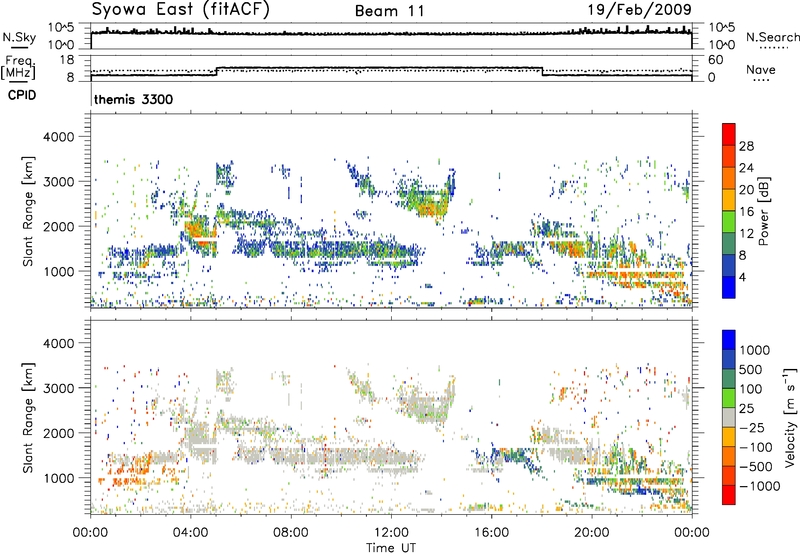The height and width of the screenshot is (554, 800).
Task: Click the '4000' tick on the power panel
Action: 59,137
